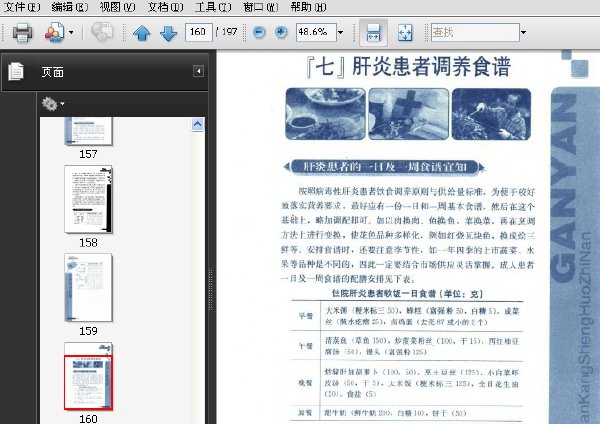Click the banner 肝炎患者的一日及一周食谱宜知

click(x=385, y=167)
